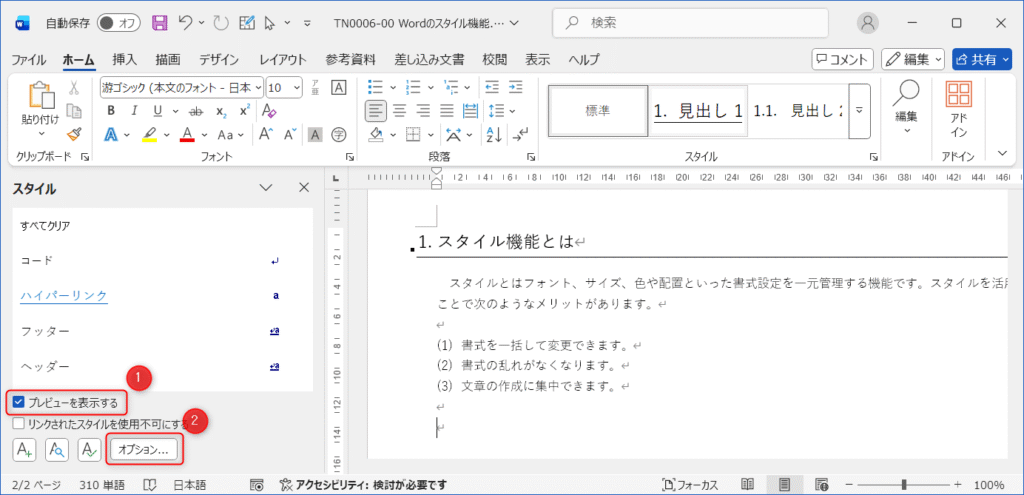Click the Format Painter brush icon

74,134
